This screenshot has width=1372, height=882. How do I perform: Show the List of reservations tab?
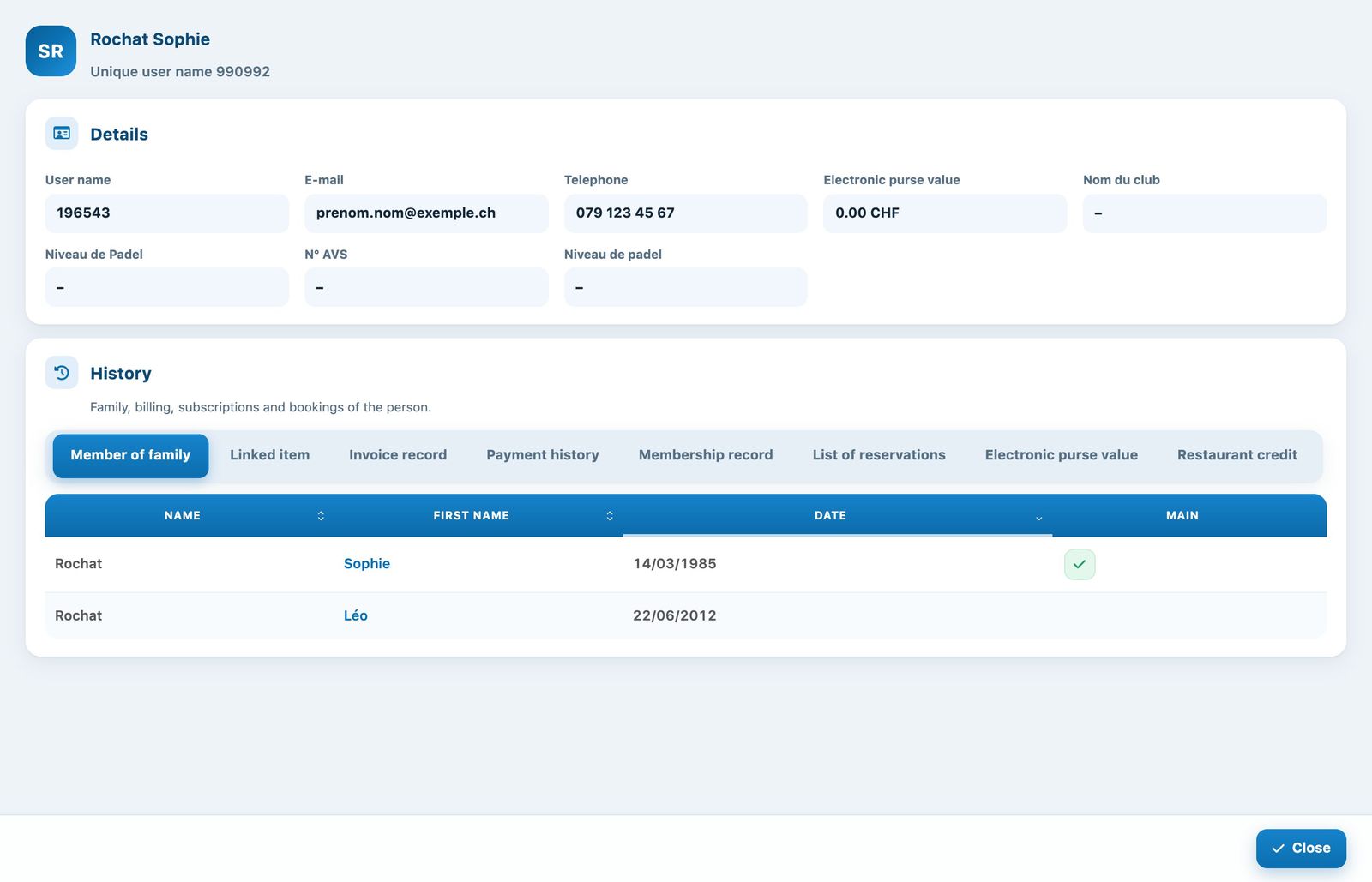pyautogui.click(x=879, y=455)
